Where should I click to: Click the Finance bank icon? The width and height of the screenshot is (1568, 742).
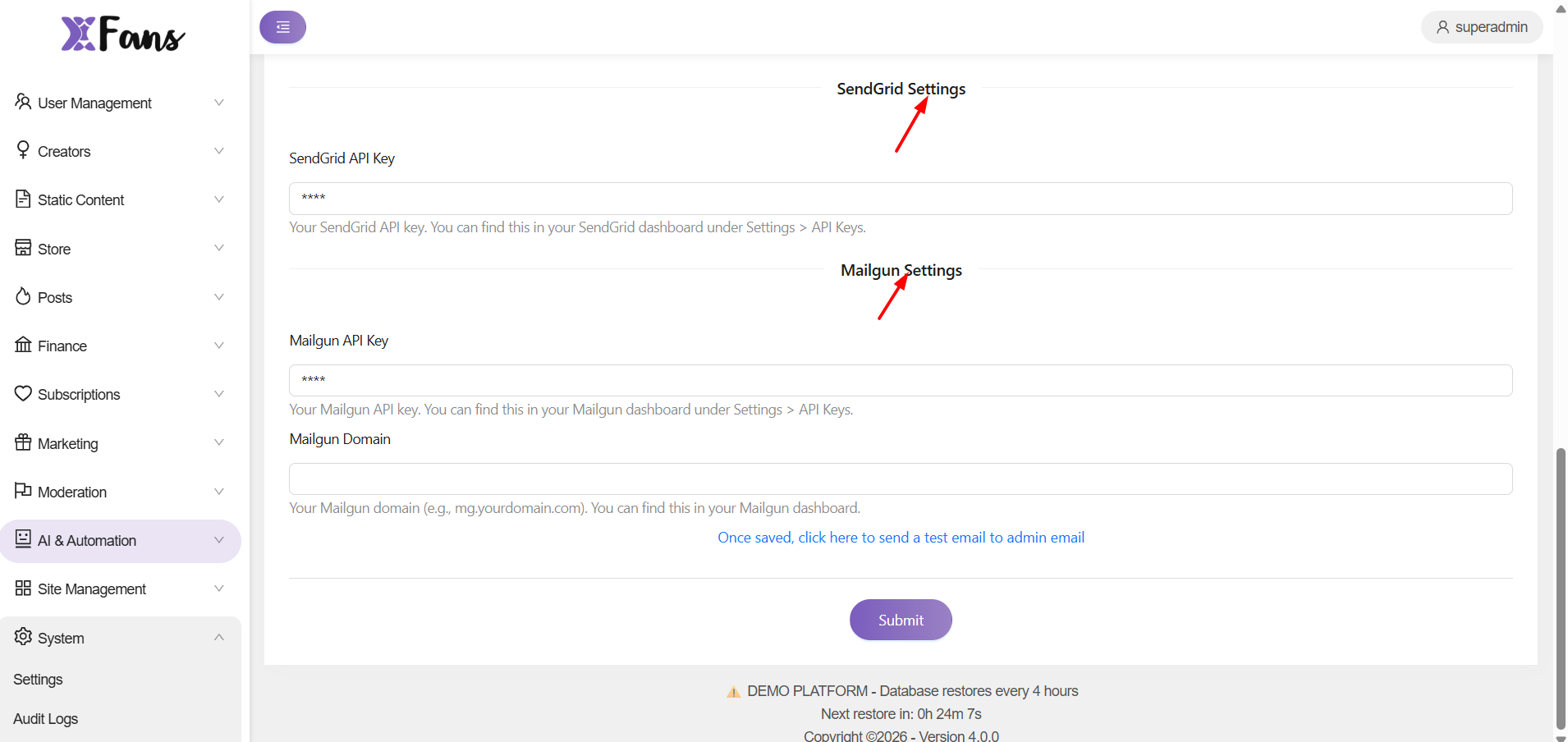pyautogui.click(x=23, y=345)
